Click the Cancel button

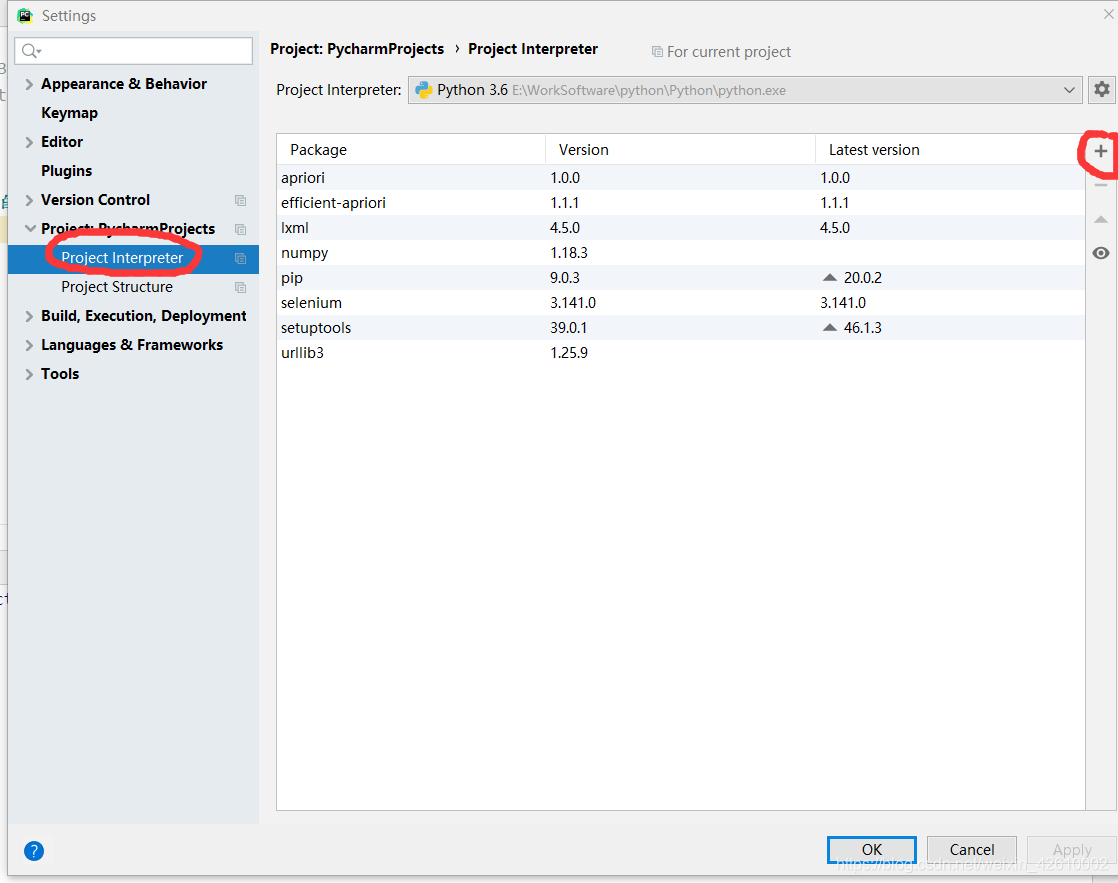click(x=972, y=849)
